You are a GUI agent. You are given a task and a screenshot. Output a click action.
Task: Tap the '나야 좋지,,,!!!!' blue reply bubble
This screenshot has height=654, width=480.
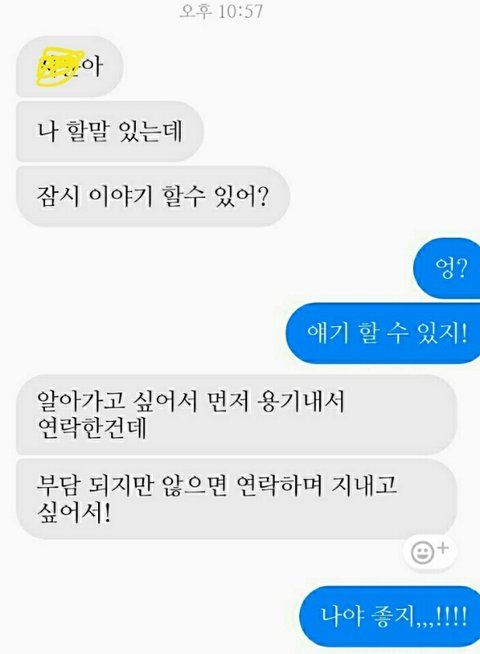(390, 616)
